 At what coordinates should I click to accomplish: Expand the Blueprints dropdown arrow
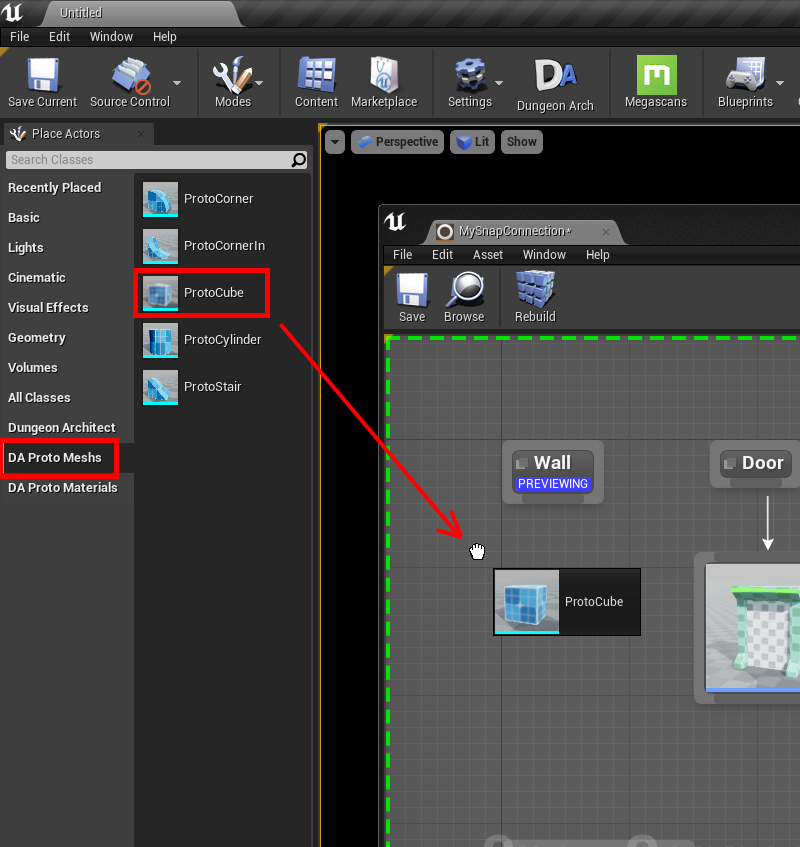point(779,83)
